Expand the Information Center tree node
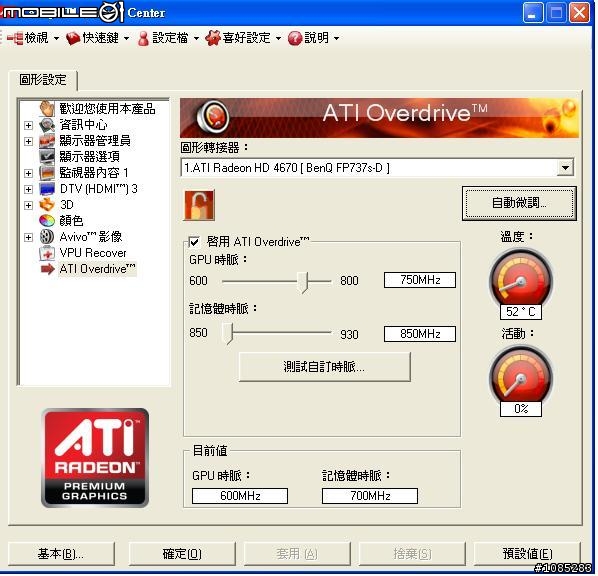The height and width of the screenshot is (576, 598). (x=28, y=125)
